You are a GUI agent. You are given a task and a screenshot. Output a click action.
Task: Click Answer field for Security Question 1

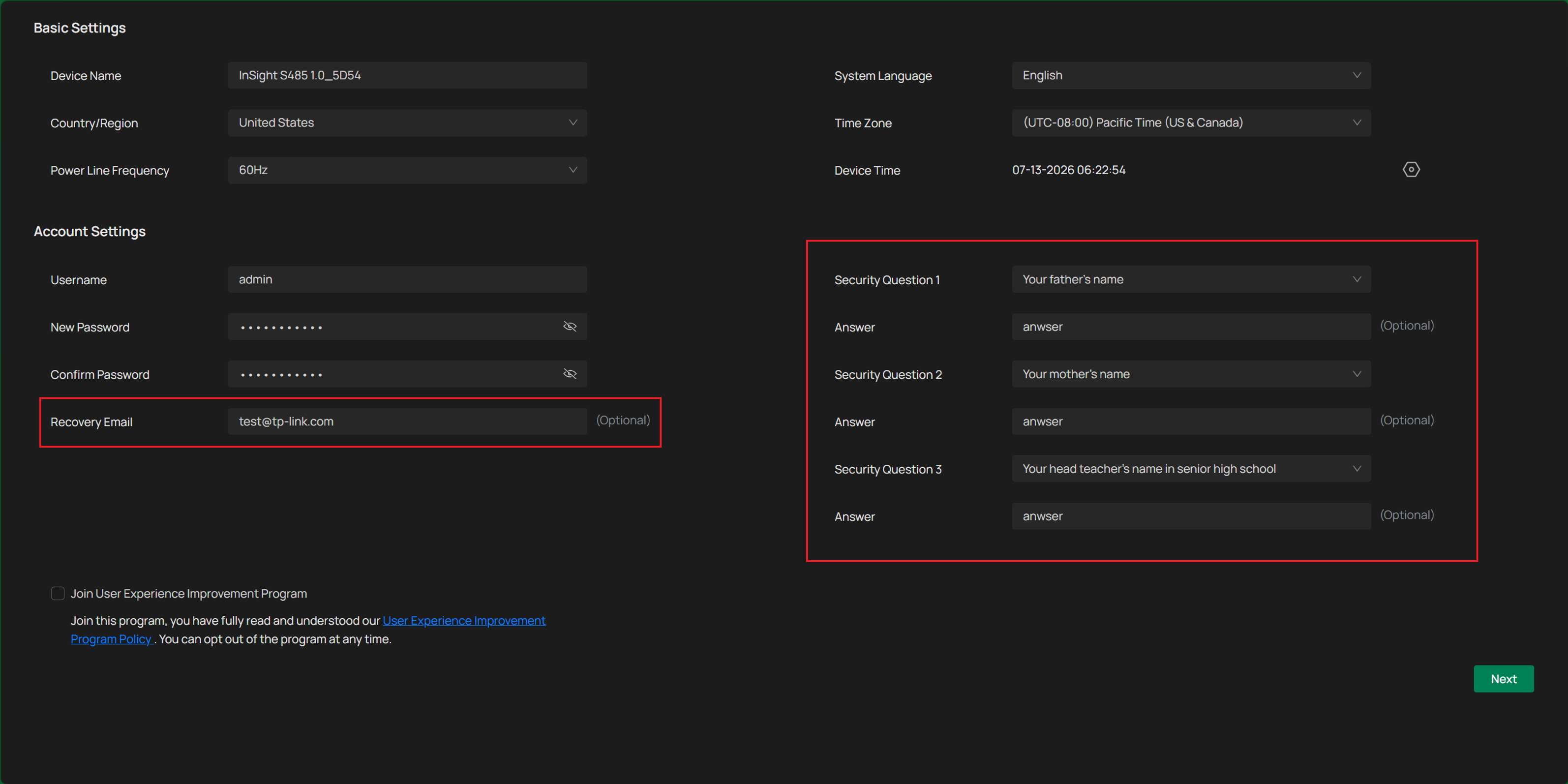[1191, 327]
